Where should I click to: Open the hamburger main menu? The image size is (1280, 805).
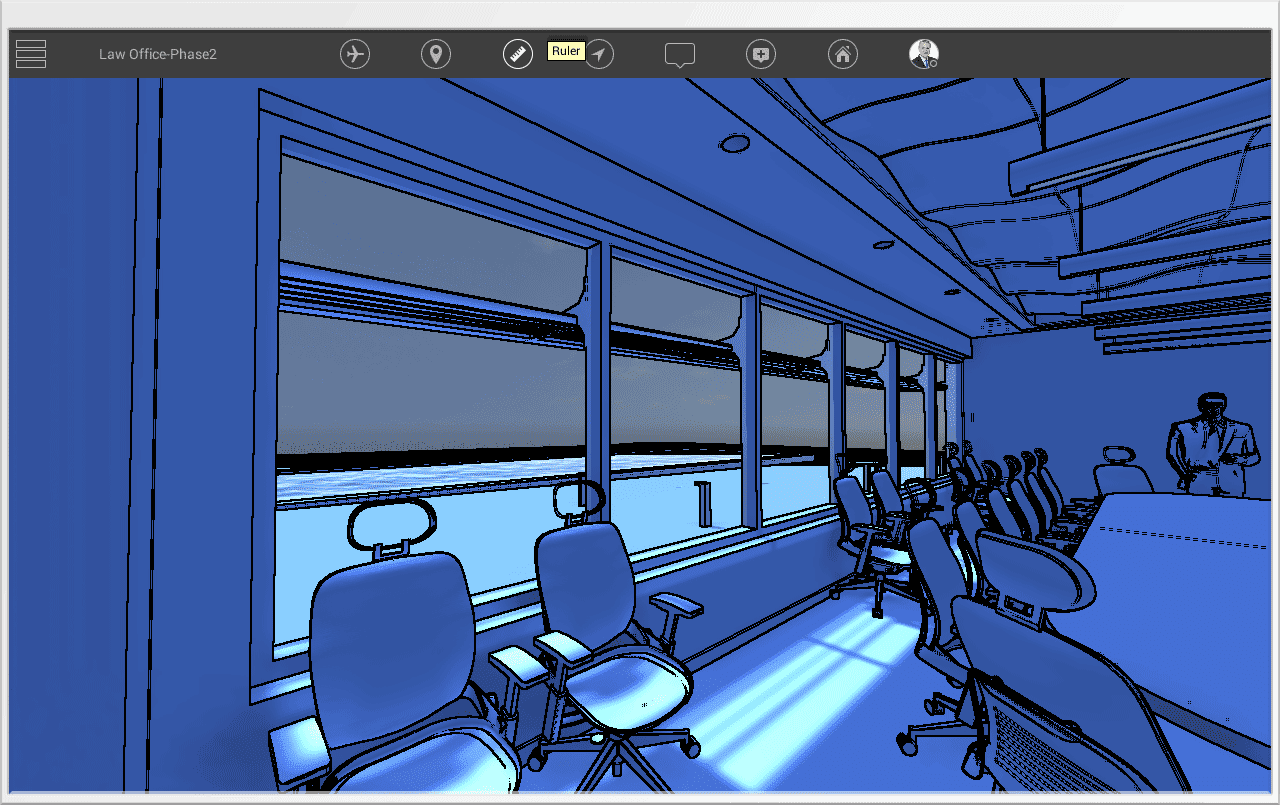pyautogui.click(x=30, y=53)
